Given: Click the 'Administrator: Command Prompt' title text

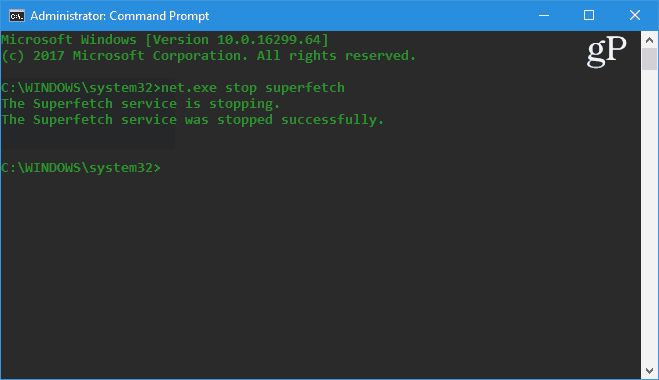Looking at the screenshot, I should coord(120,16).
